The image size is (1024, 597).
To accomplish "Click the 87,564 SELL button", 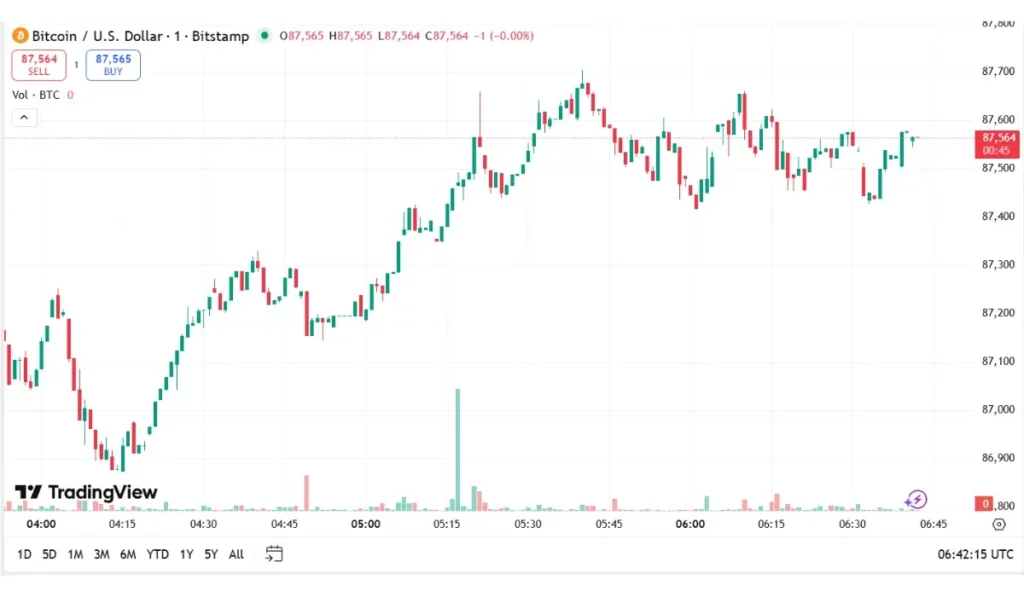I will click(38, 63).
